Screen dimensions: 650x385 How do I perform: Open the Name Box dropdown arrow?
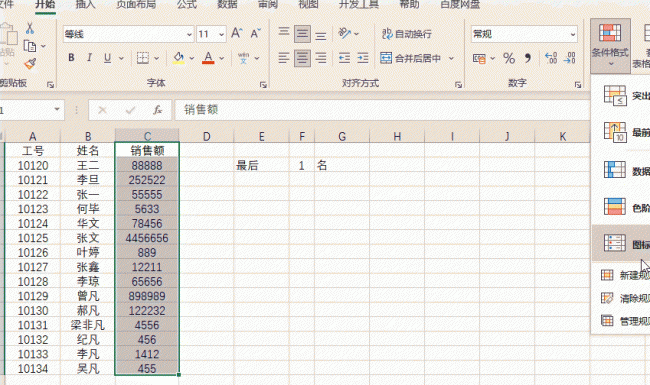(x=57, y=110)
